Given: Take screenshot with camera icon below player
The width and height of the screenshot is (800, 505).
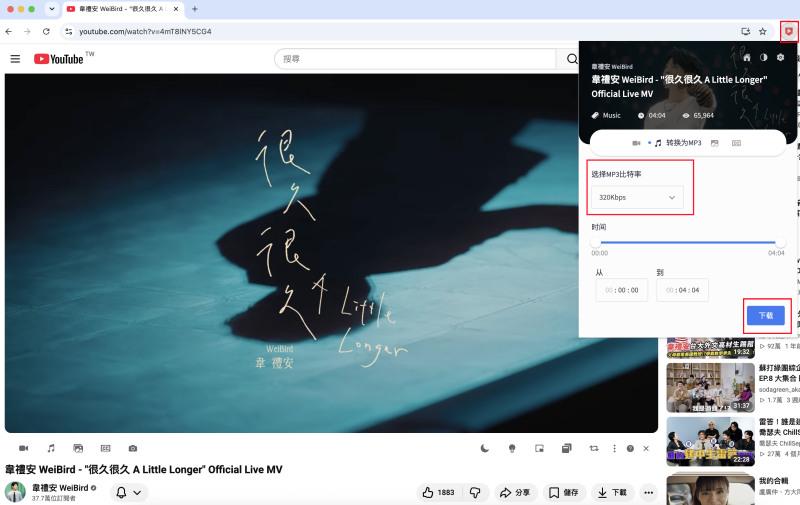Looking at the screenshot, I should point(133,448).
